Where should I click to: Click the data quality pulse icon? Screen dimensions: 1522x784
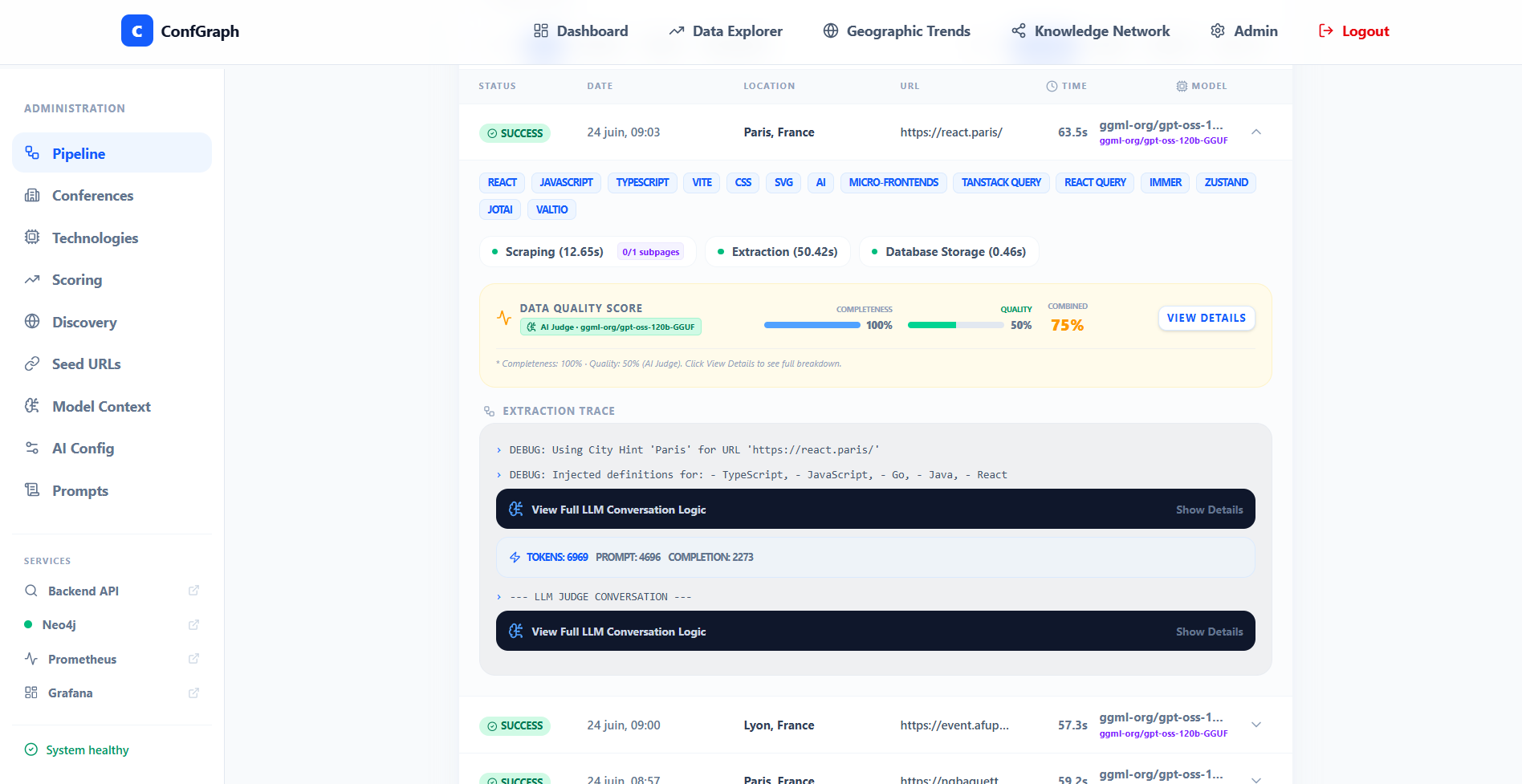tap(504, 318)
